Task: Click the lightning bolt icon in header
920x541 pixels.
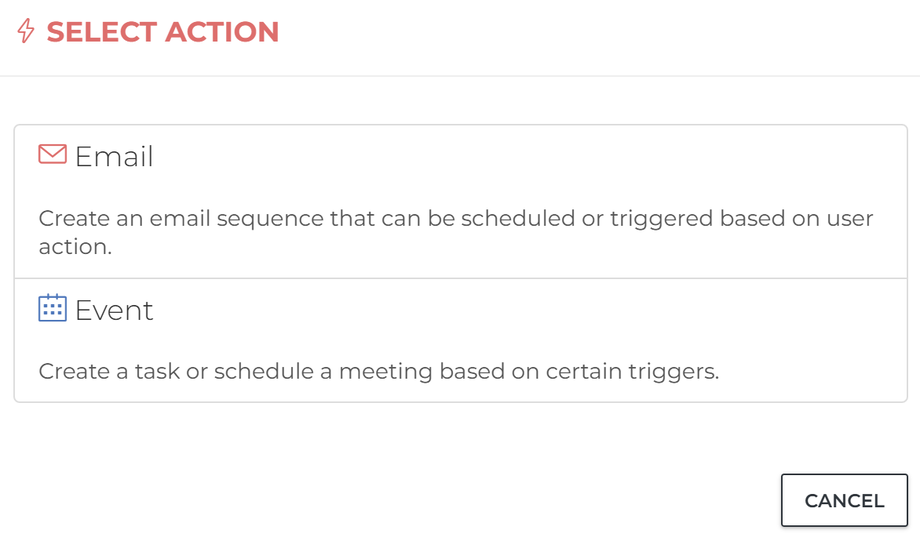Action: [x=26, y=32]
